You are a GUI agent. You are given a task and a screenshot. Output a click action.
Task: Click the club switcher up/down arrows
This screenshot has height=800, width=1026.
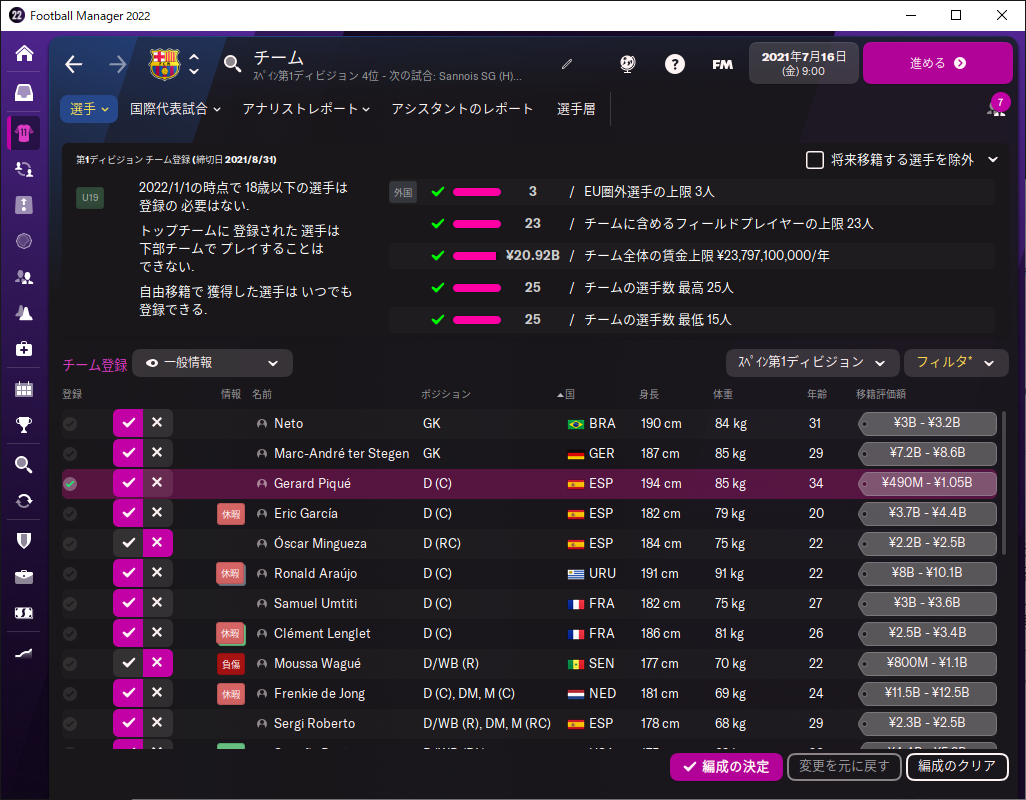[x=194, y=64]
